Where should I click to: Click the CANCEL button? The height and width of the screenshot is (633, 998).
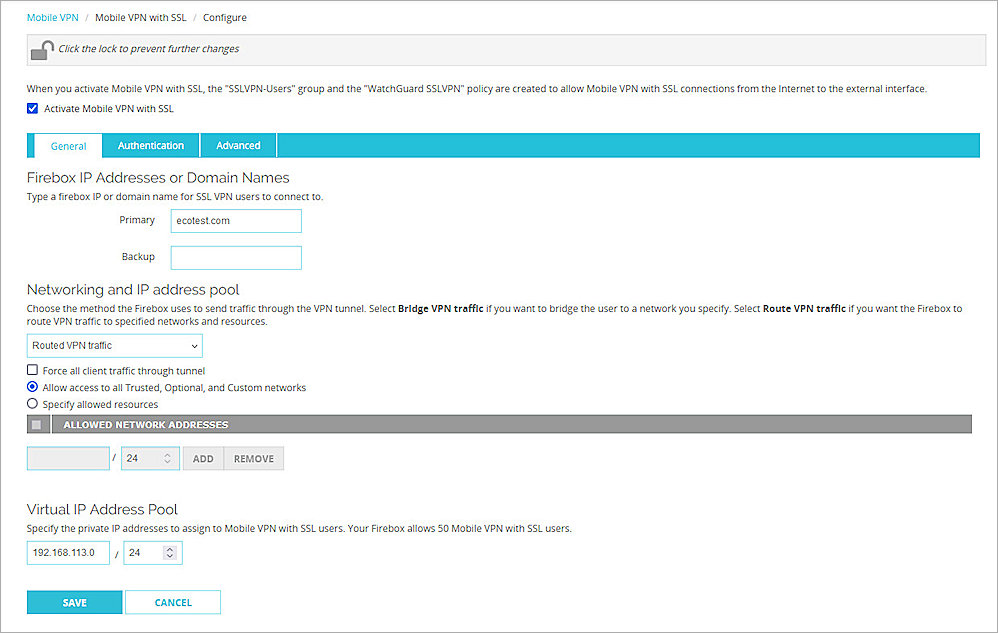172,602
